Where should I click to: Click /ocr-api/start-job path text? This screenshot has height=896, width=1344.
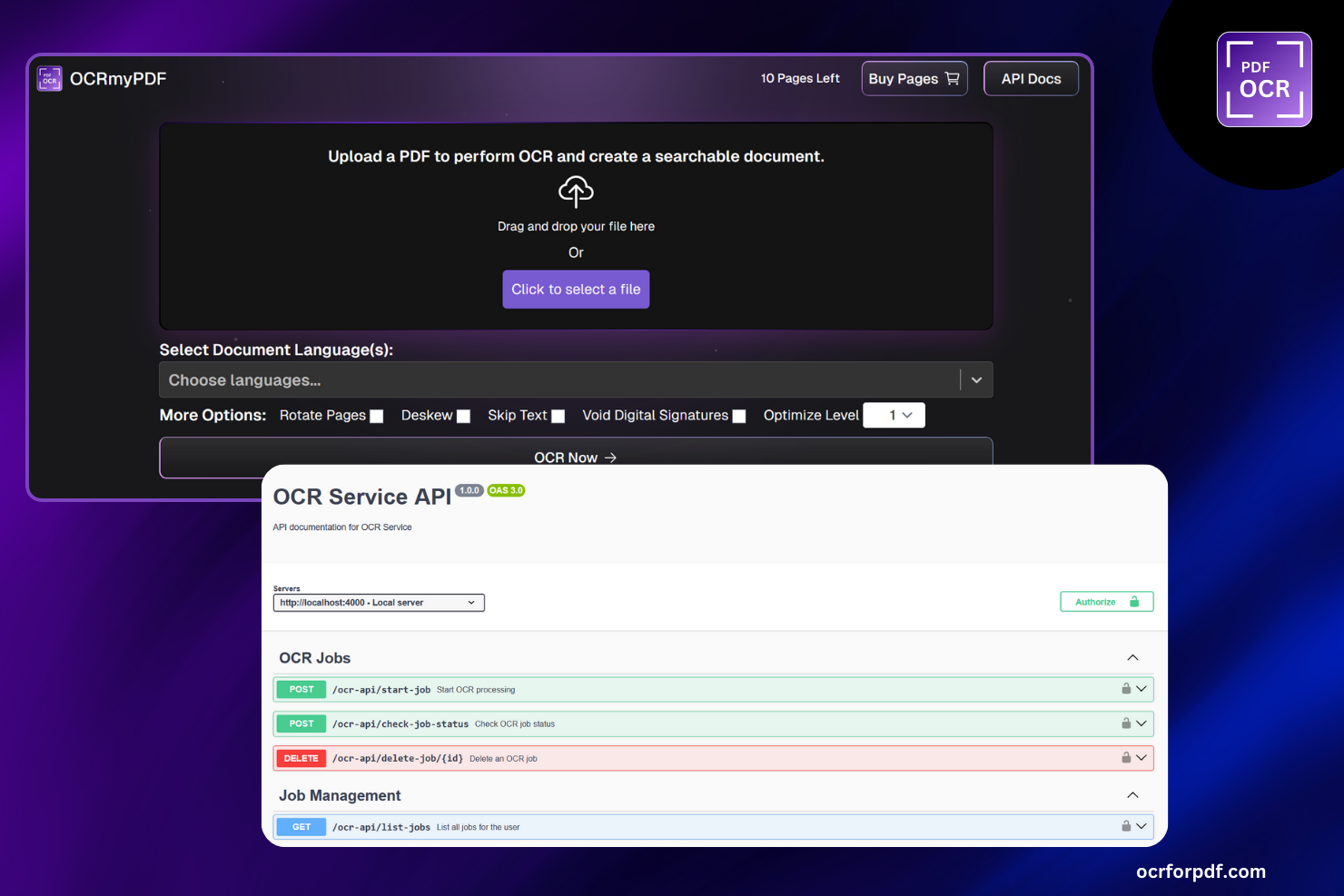[x=381, y=690]
